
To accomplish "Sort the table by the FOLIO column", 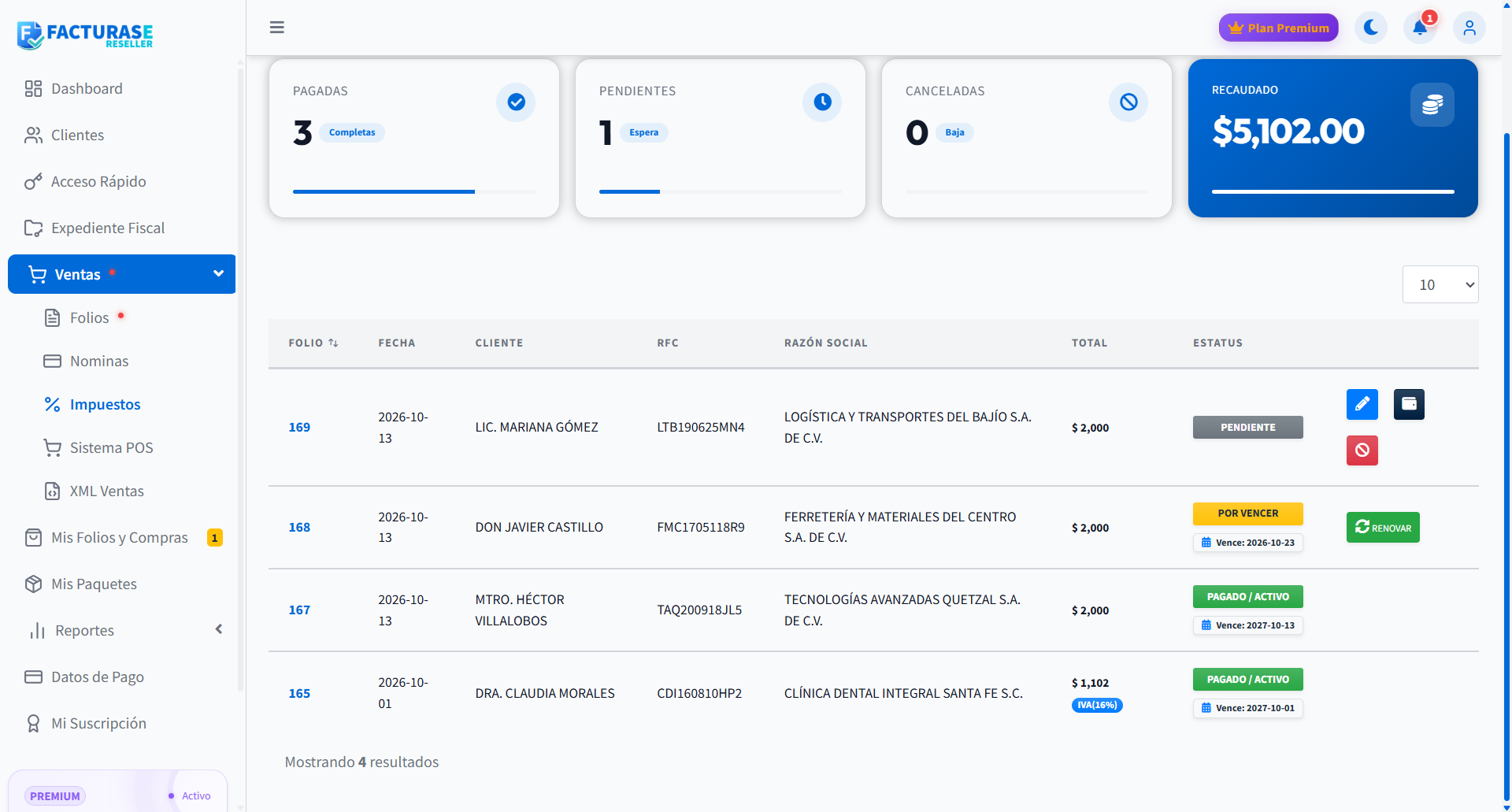I will click(313, 343).
